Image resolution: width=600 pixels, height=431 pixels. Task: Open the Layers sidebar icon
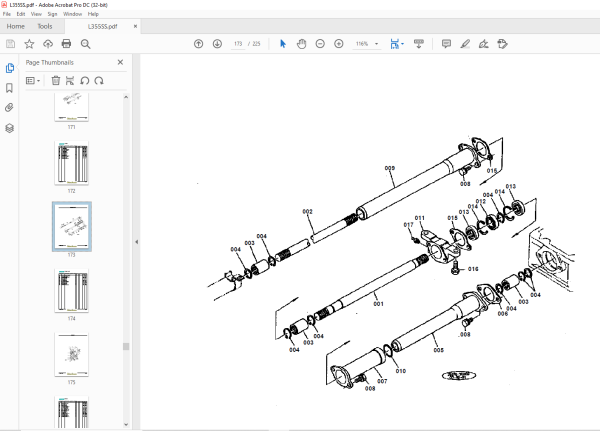coord(10,128)
